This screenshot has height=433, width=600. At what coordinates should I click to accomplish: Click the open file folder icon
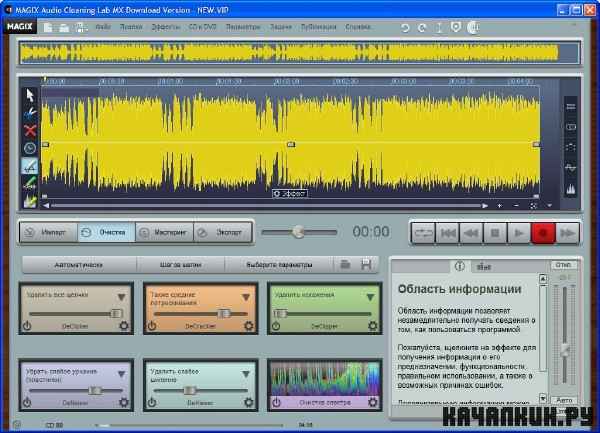64,28
